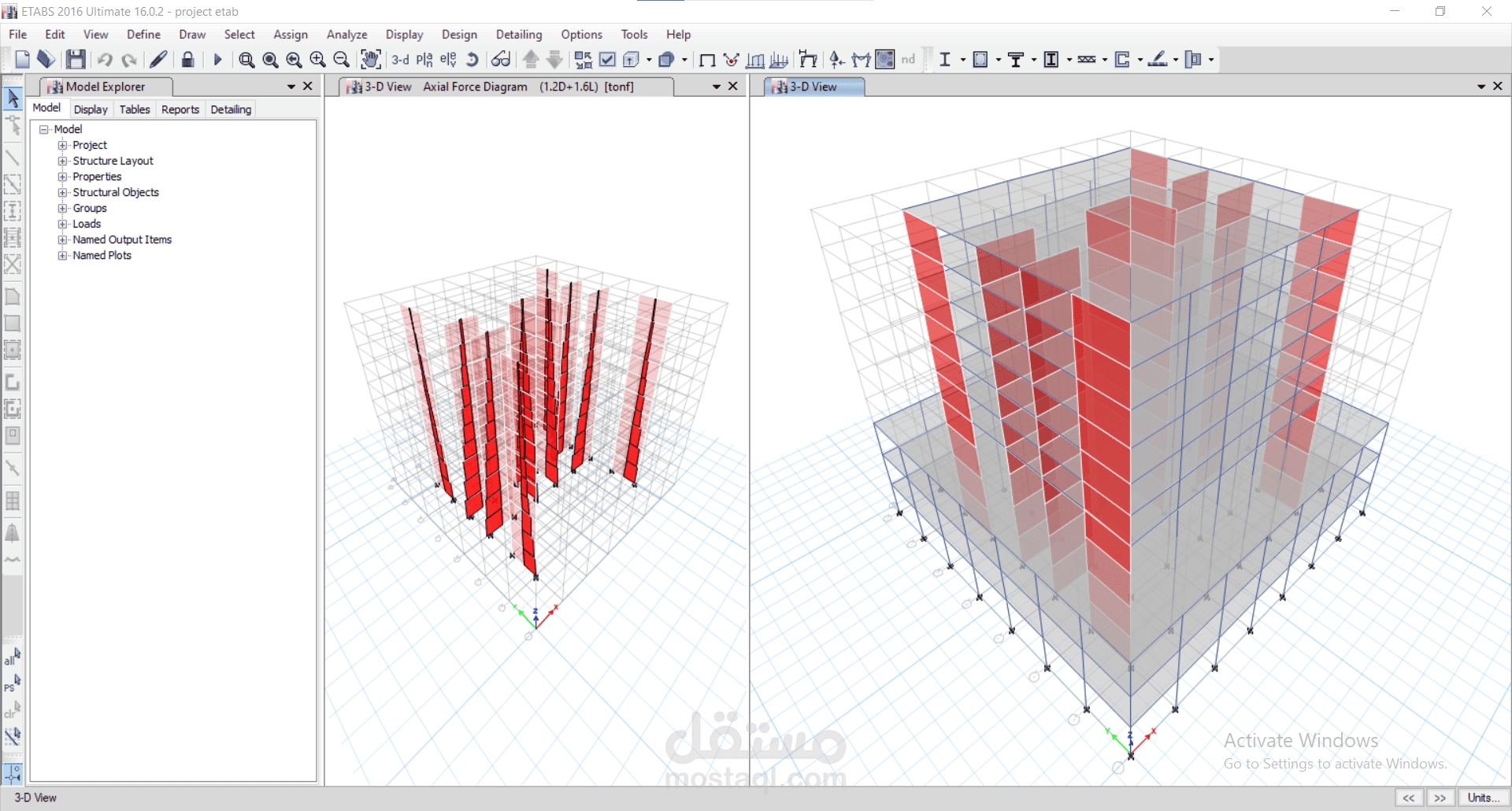Set elevation view with the elv icon

coord(448,59)
